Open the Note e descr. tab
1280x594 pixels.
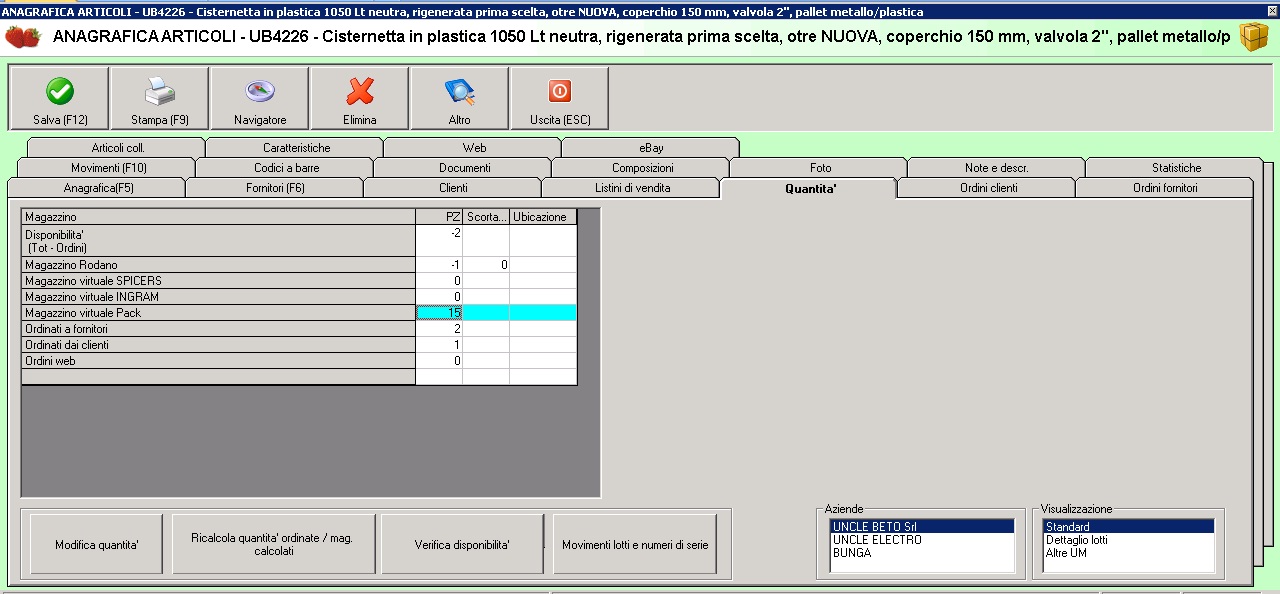click(x=997, y=168)
